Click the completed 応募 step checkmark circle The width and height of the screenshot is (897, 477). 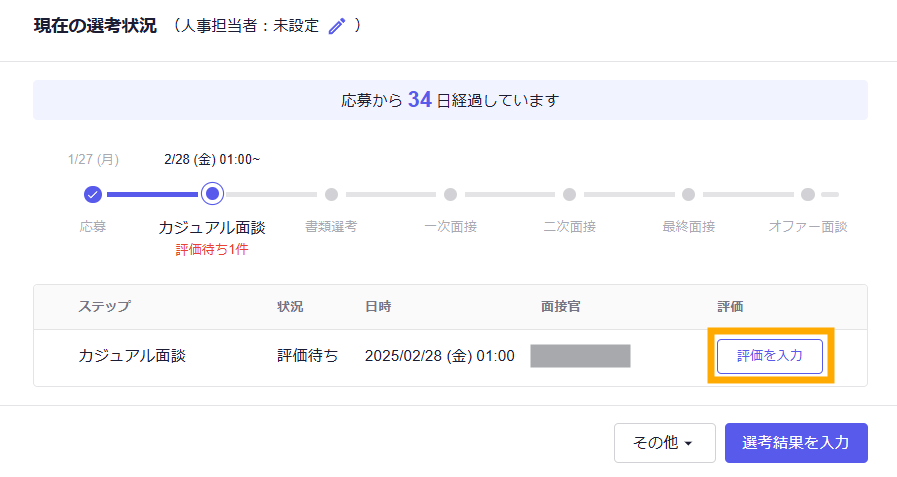coord(93,194)
